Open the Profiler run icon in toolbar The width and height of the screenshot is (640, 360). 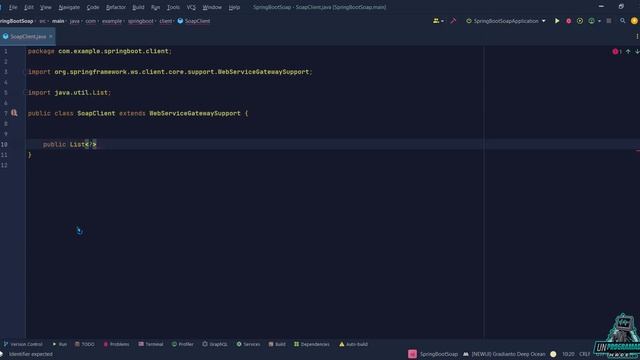coord(591,21)
